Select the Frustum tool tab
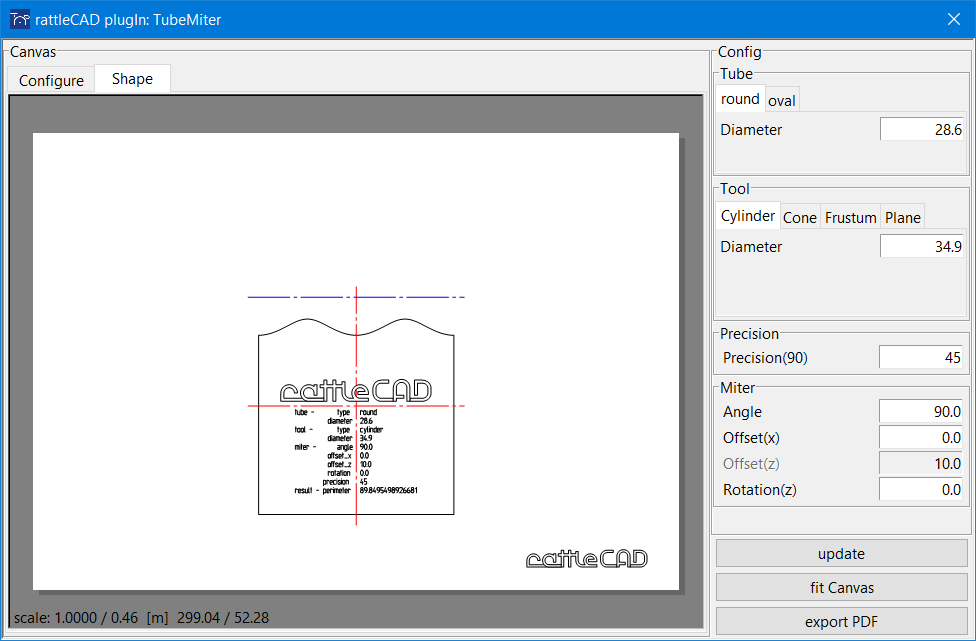976x641 pixels. 850,218
